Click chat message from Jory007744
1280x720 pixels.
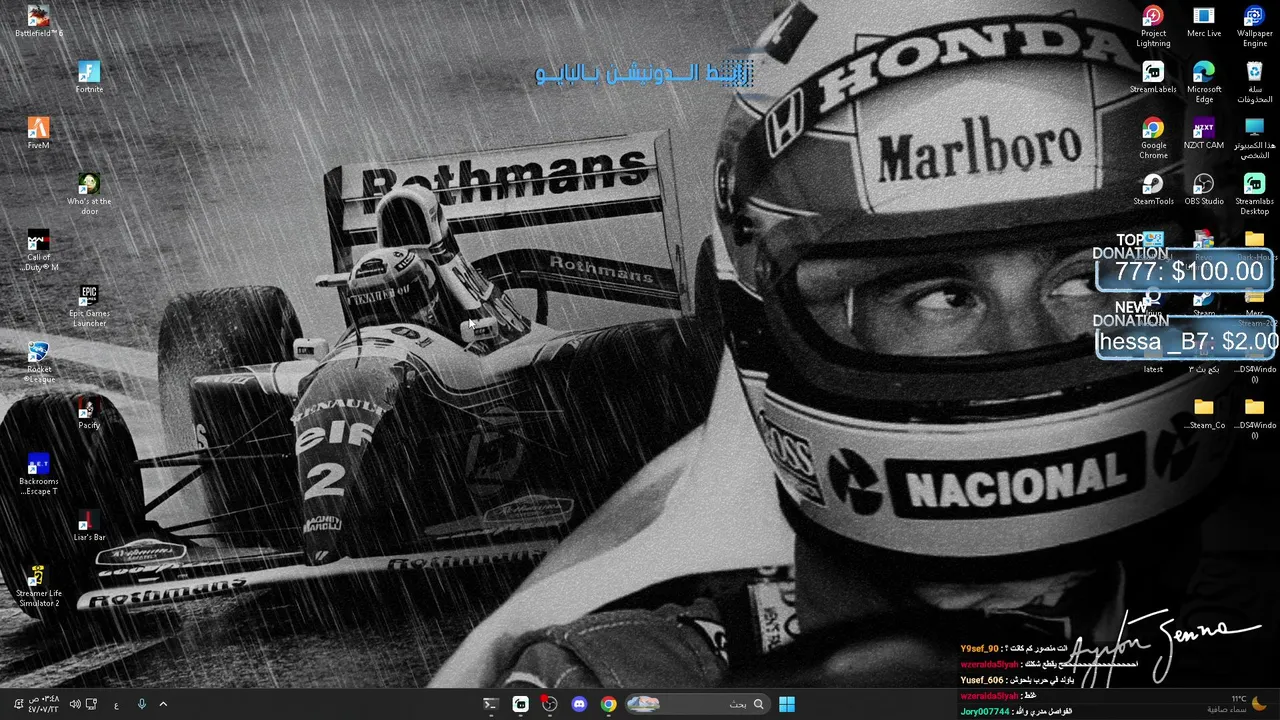[x=1015, y=711]
